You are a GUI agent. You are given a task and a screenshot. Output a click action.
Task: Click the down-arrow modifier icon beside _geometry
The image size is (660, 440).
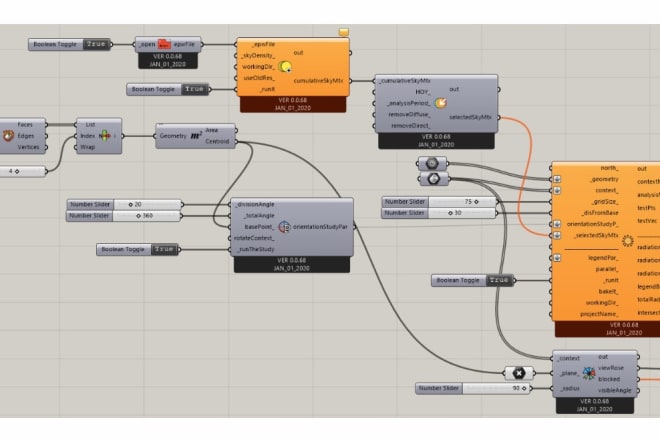tap(557, 179)
